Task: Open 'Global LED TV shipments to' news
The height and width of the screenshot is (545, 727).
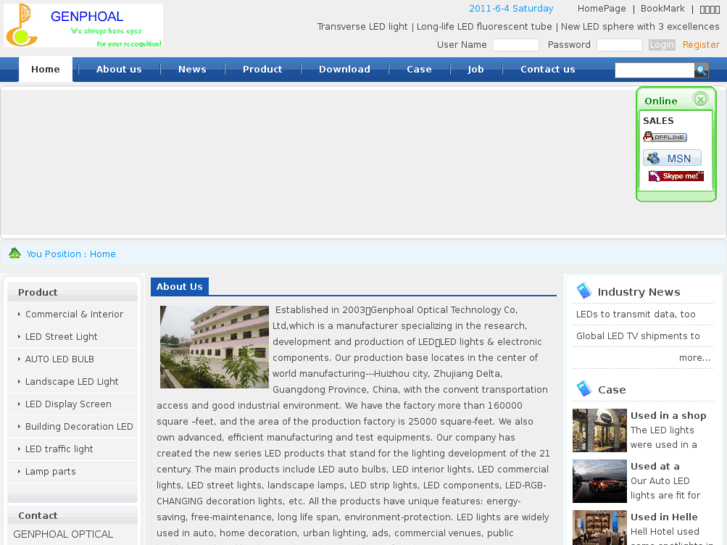Action: point(638,336)
